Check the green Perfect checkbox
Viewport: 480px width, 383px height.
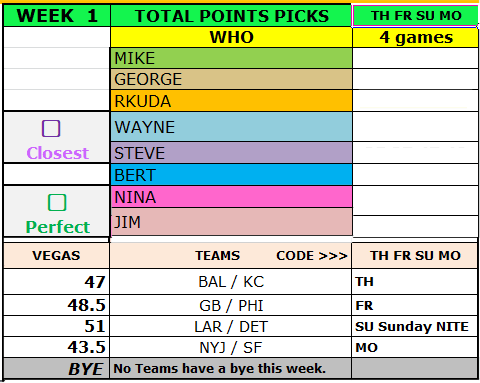(57, 202)
